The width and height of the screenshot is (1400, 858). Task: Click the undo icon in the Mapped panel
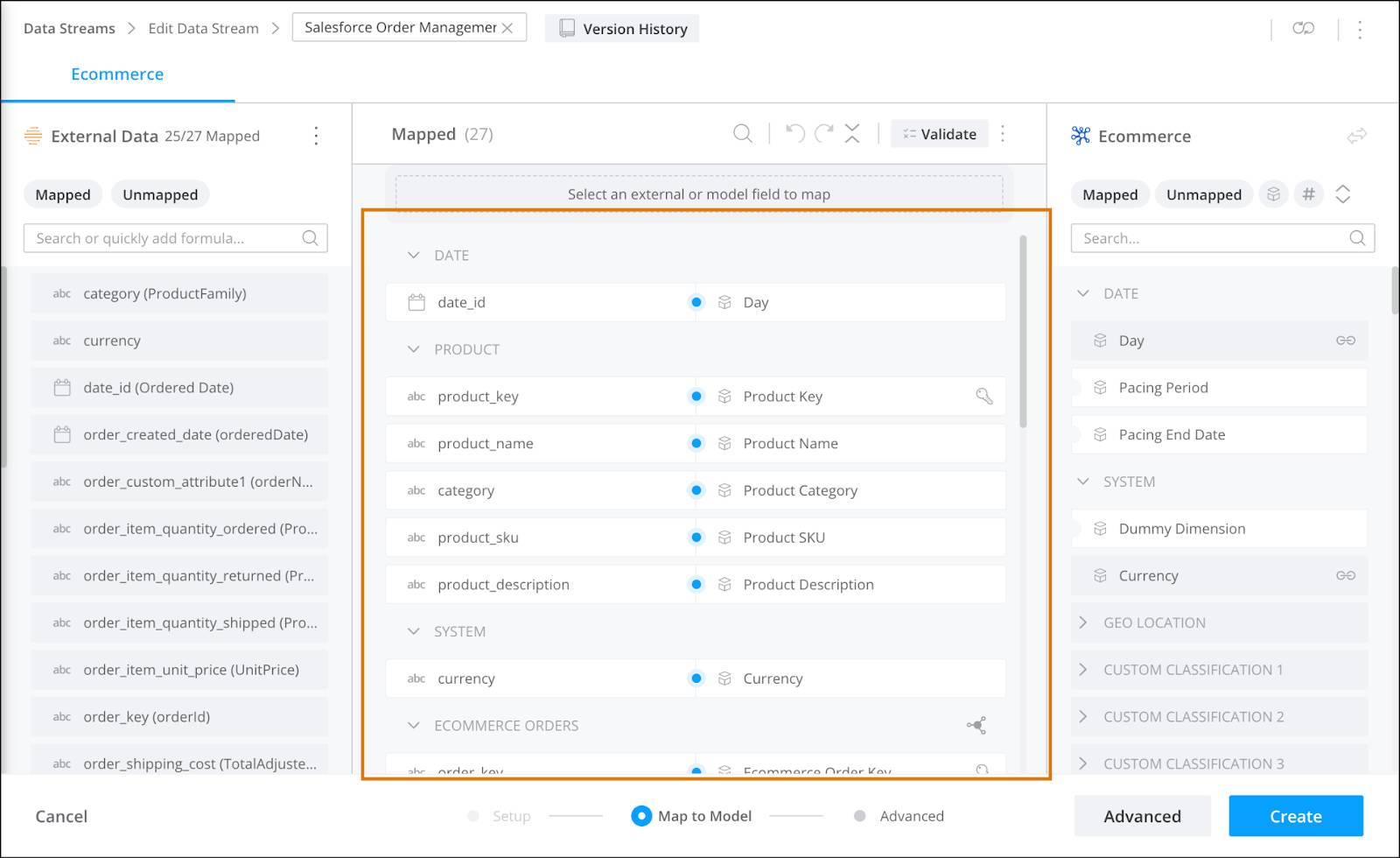(x=794, y=133)
